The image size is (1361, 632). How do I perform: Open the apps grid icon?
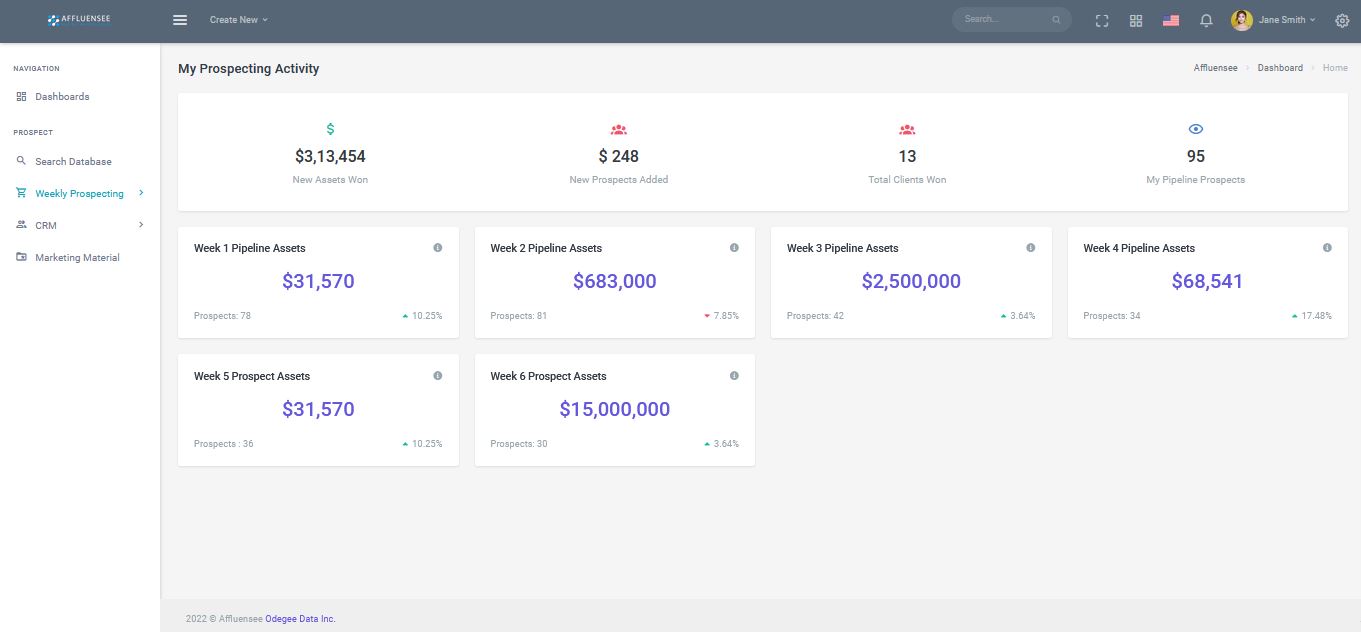pos(1136,20)
